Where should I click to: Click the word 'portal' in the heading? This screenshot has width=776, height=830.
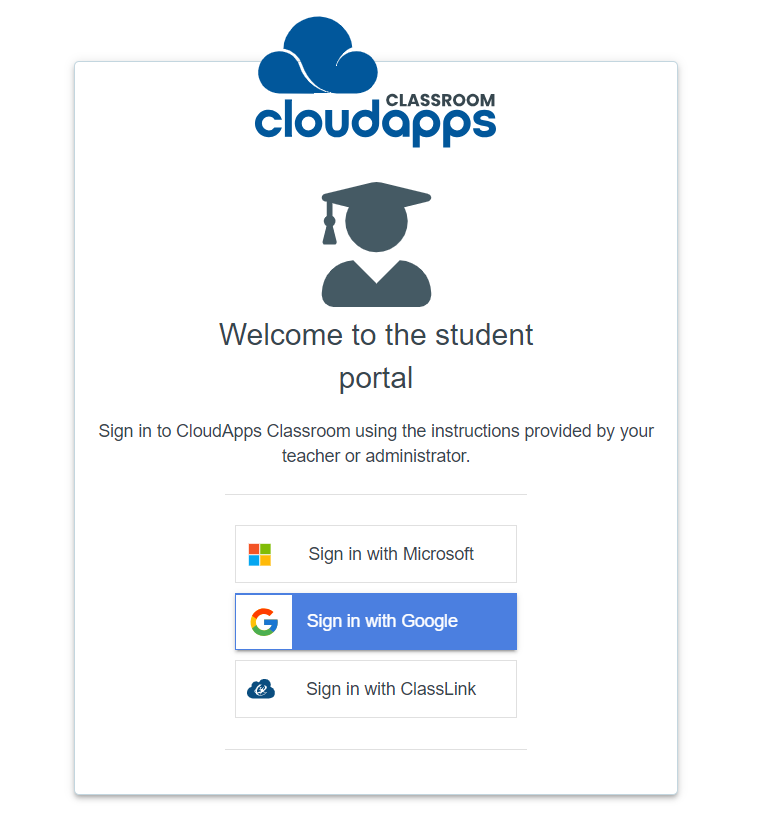376,379
